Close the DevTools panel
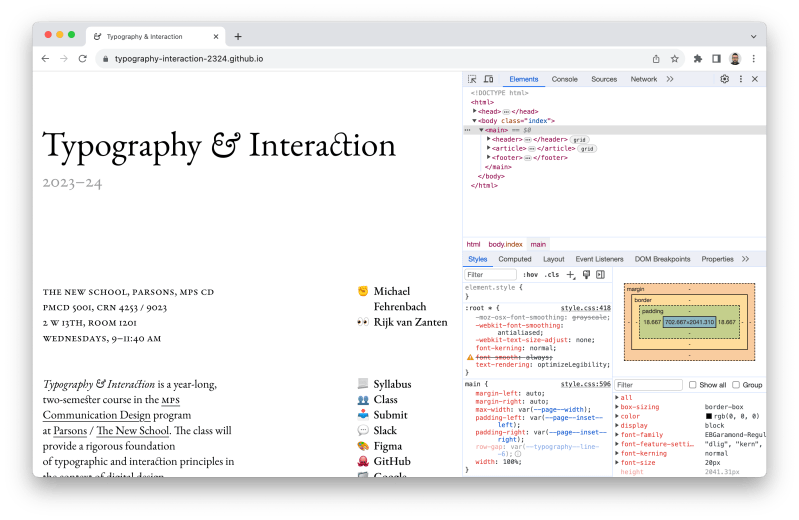The height and width of the screenshot is (520, 799). click(755, 79)
